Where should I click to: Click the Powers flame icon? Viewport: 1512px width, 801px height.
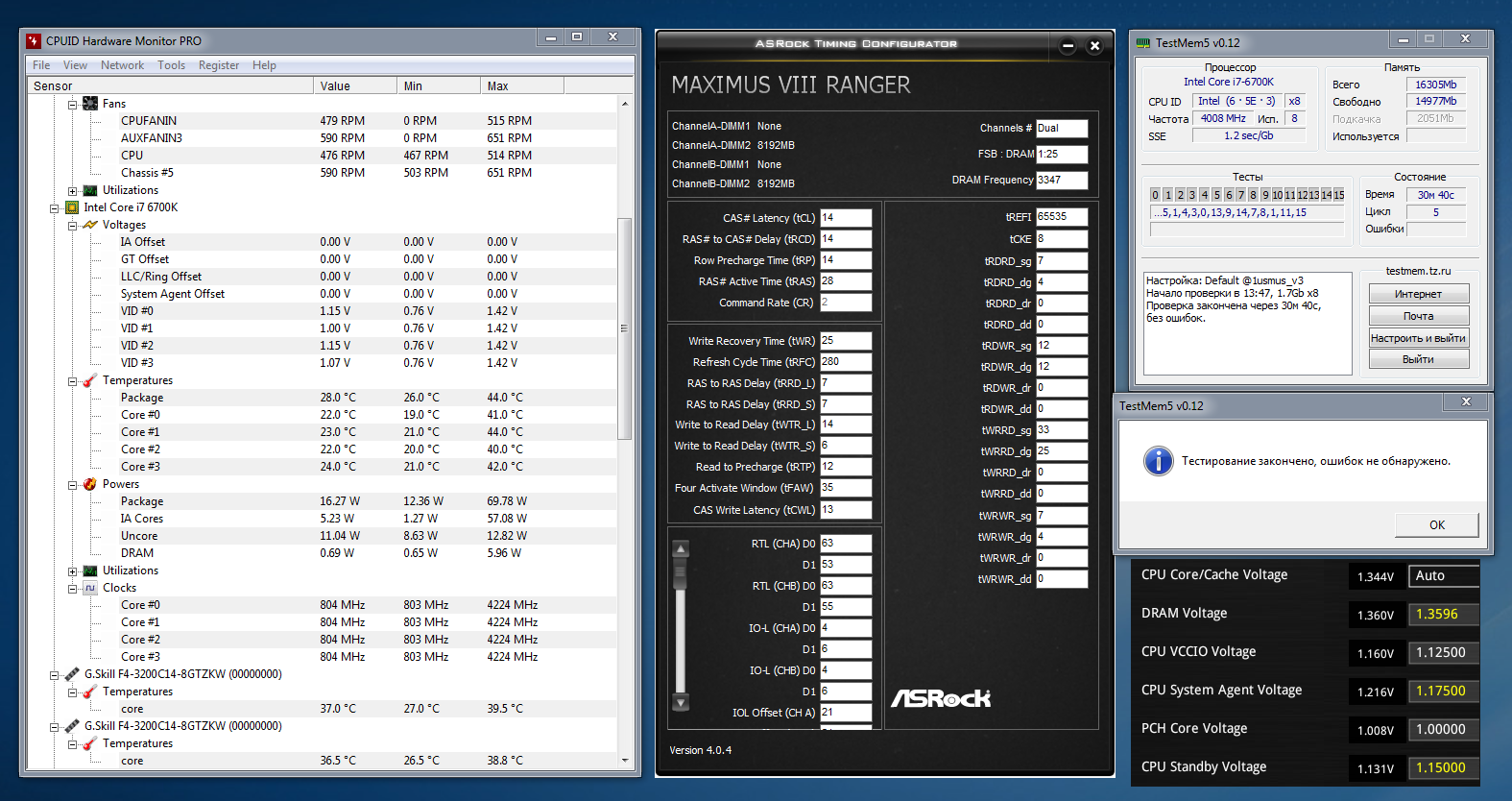(x=90, y=484)
